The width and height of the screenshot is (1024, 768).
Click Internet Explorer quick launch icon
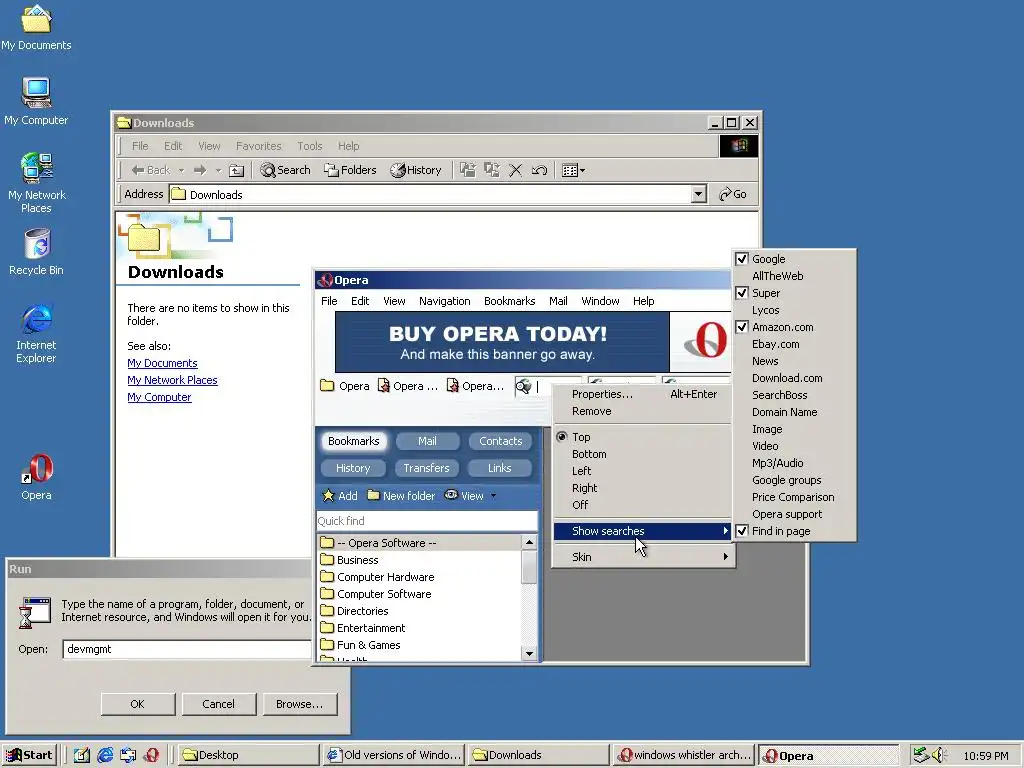click(x=105, y=755)
